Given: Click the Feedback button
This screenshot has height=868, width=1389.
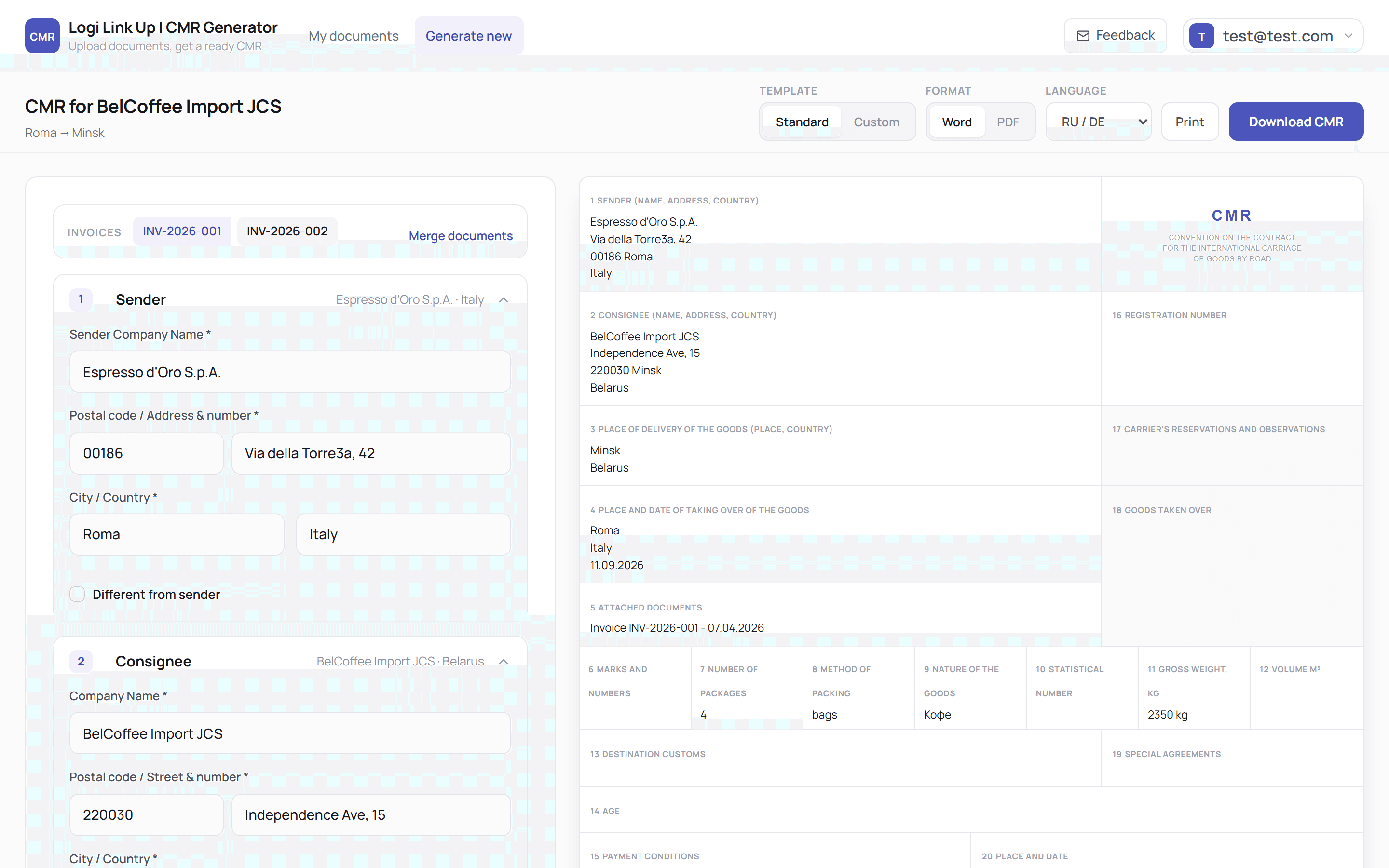Looking at the screenshot, I should click(1115, 36).
